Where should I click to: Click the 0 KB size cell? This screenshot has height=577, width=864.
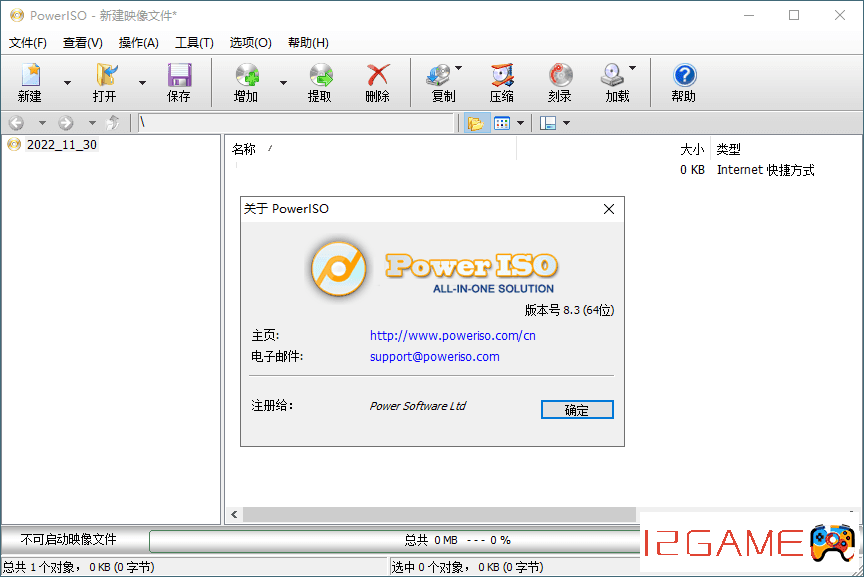coord(692,170)
